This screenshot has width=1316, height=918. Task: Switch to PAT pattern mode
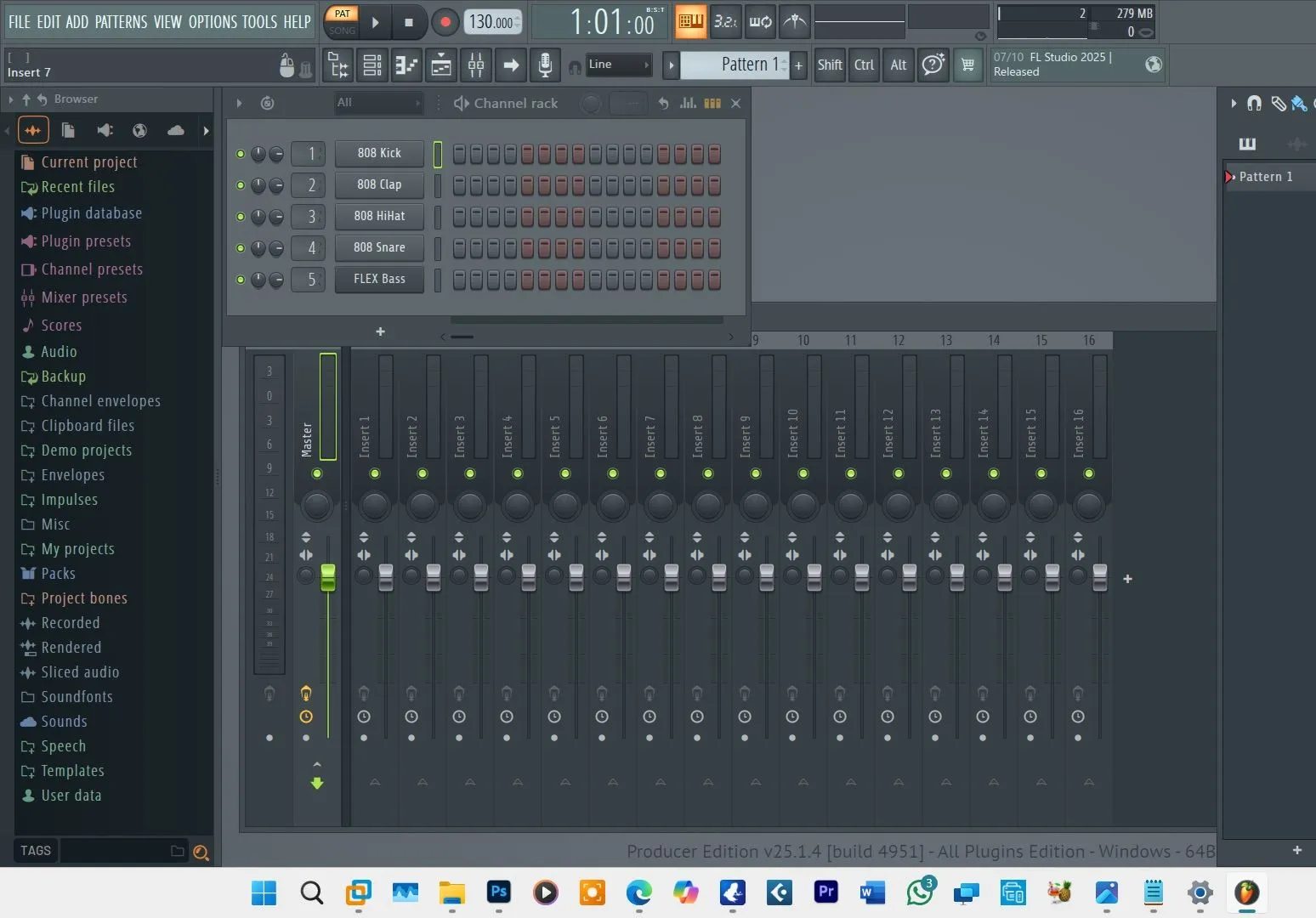pyautogui.click(x=342, y=14)
